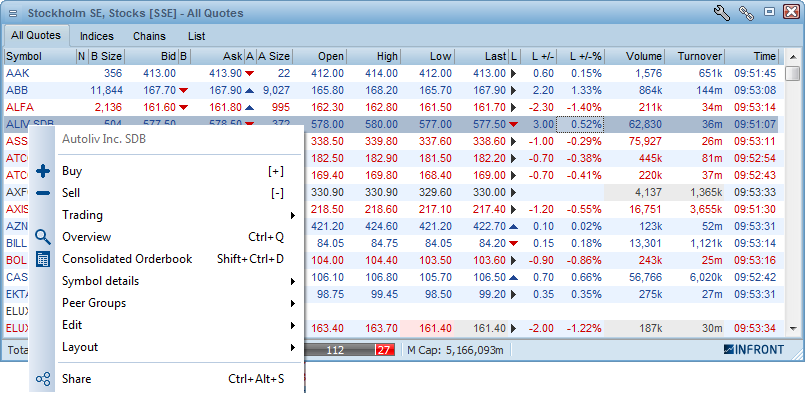Switch to the Indices tab
Viewport: 805px width, 393px height.
click(x=97, y=36)
